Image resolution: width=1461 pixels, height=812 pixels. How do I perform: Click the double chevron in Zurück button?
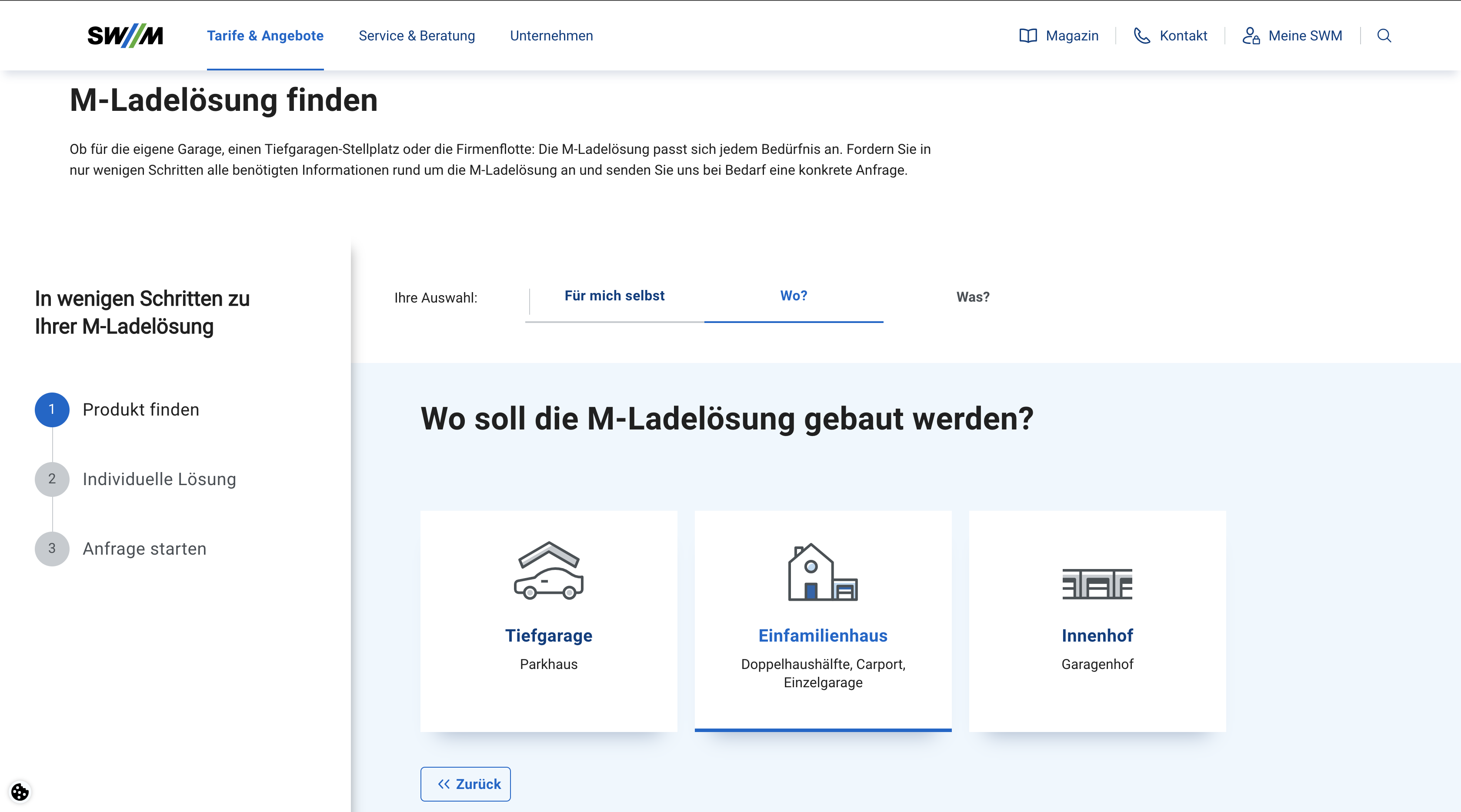click(444, 784)
